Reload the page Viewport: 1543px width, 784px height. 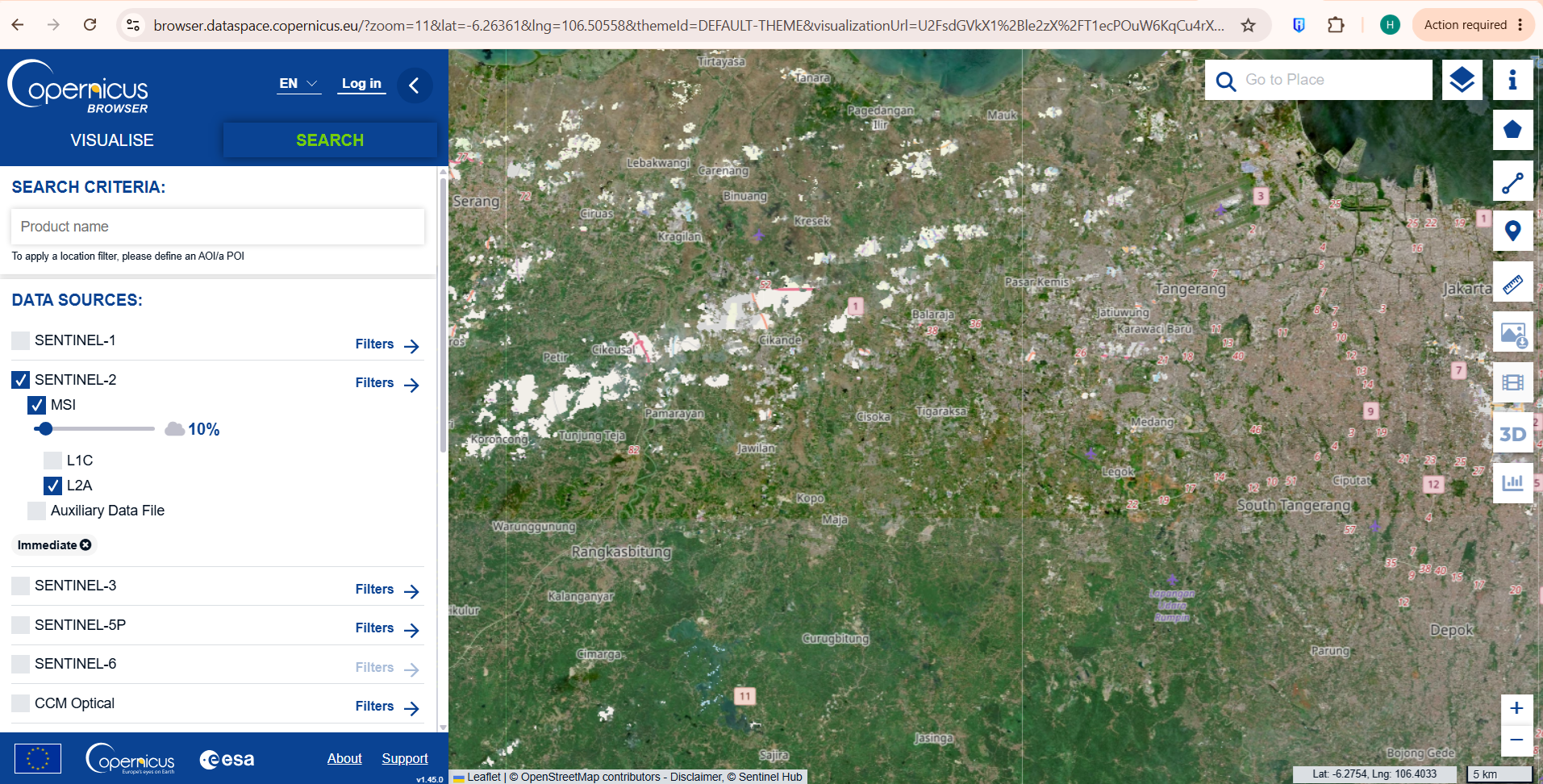coord(90,25)
